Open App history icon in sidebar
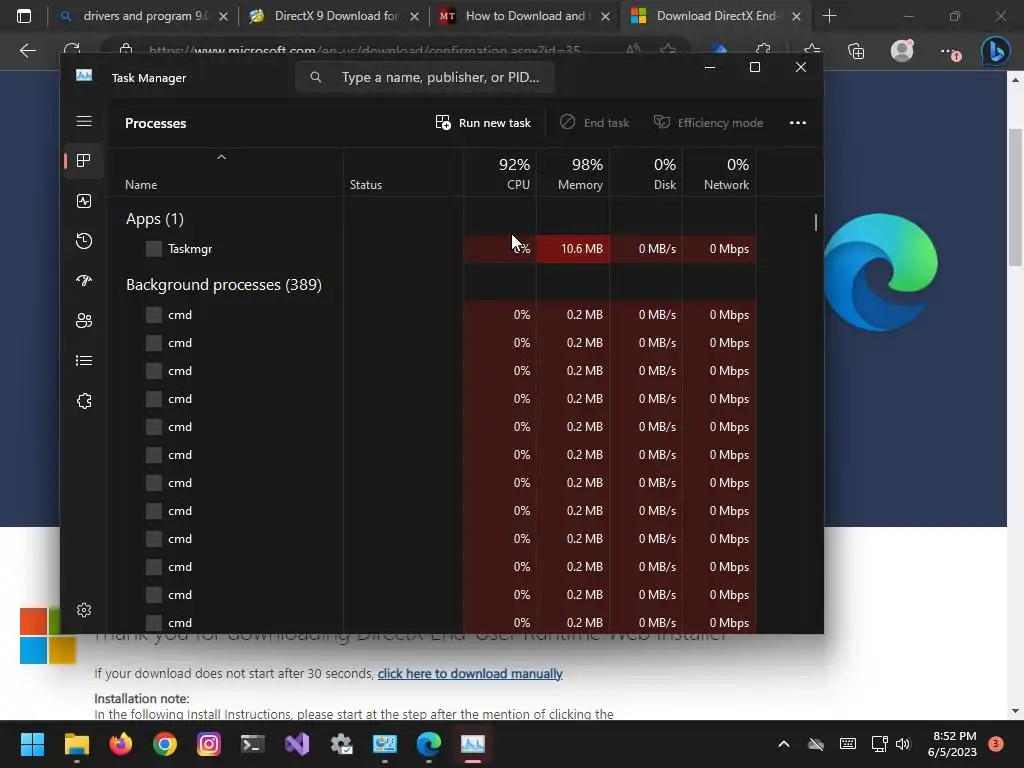The height and width of the screenshot is (768, 1024). (x=84, y=241)
